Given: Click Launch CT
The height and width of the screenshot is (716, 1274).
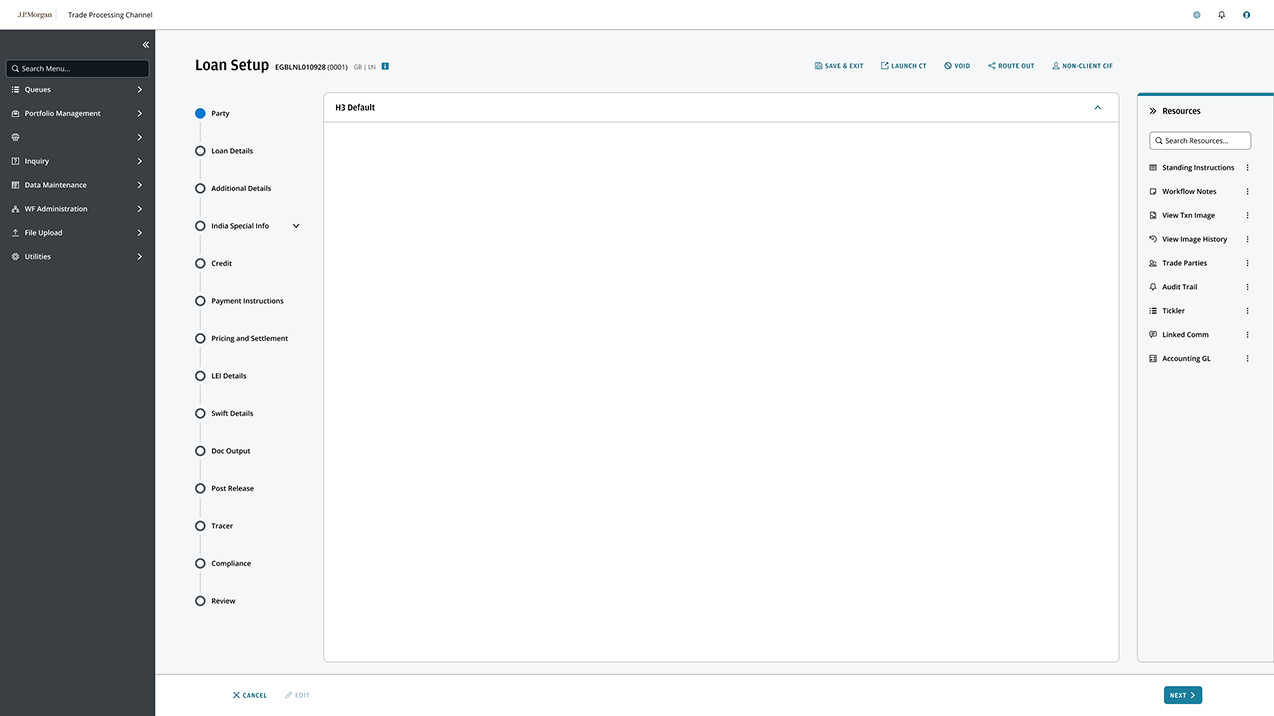Looking at the screenshot, I should pos(904,66).
